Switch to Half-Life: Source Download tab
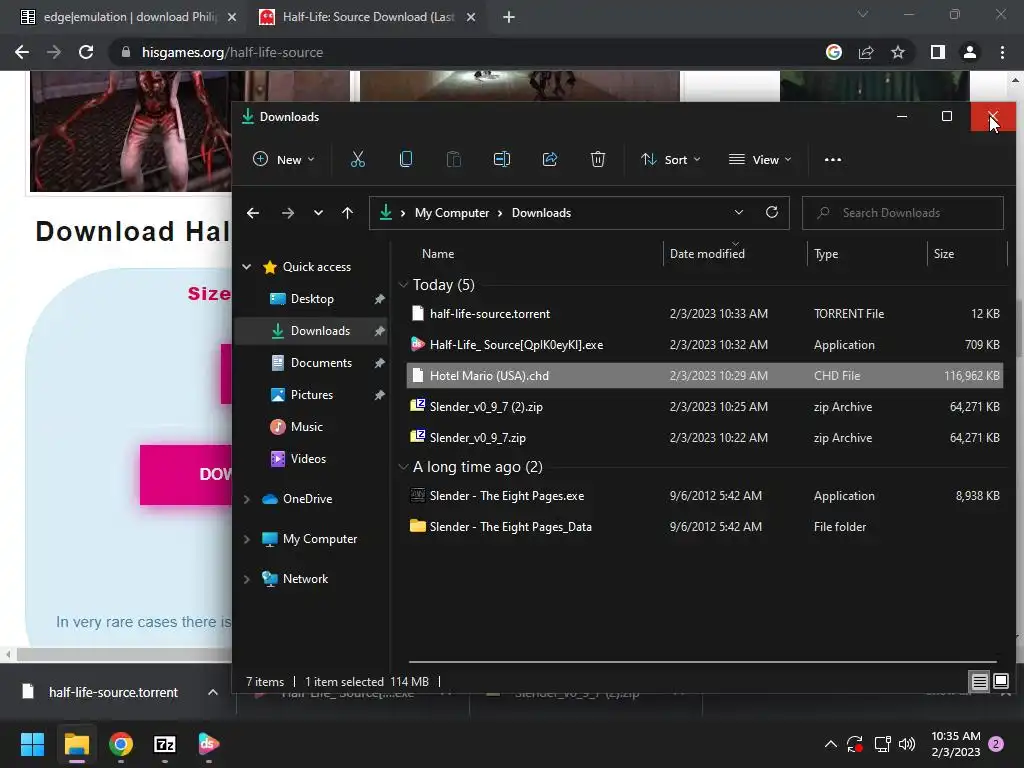 click(x=368, y=17)
